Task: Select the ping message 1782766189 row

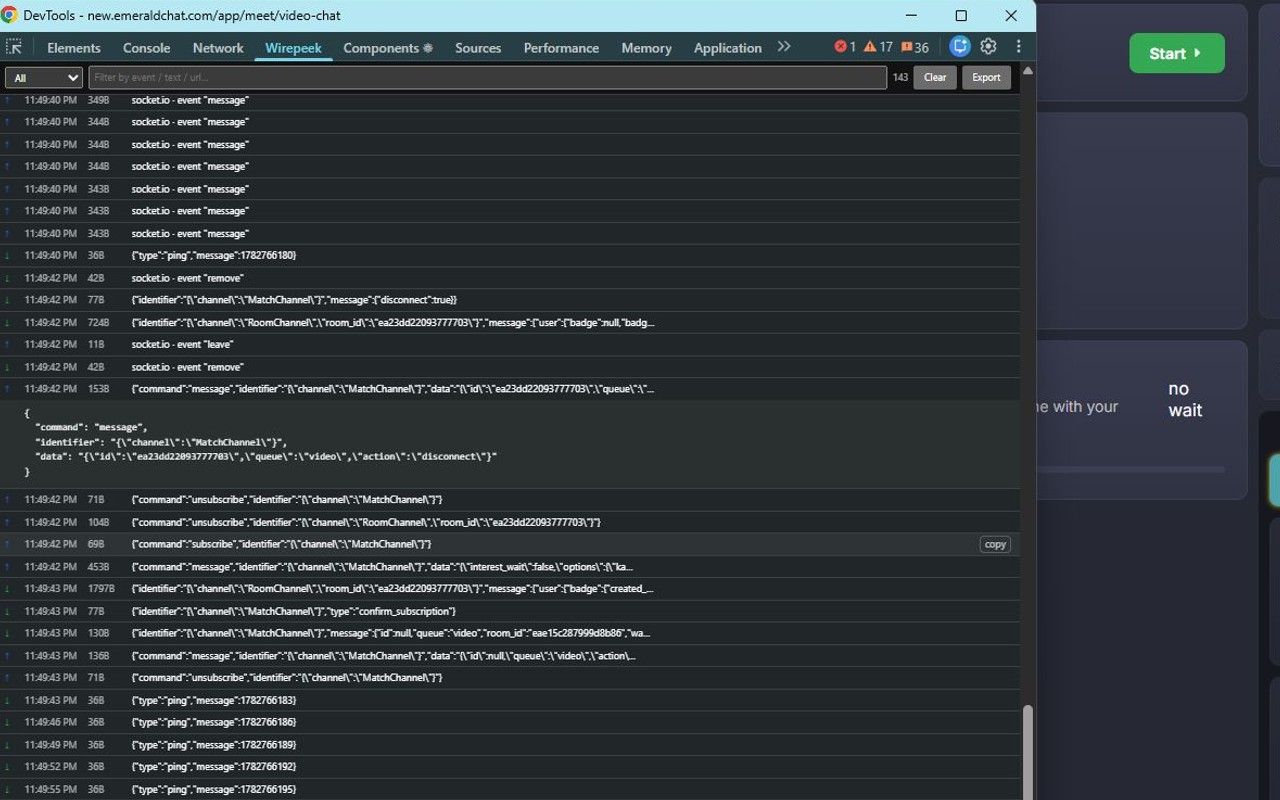Action: [510, 744]
